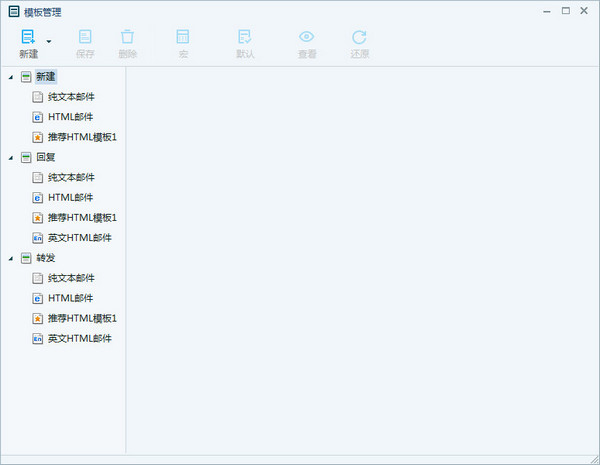
Task: Click the 保存 save toolbar icon
Action: 85,37
